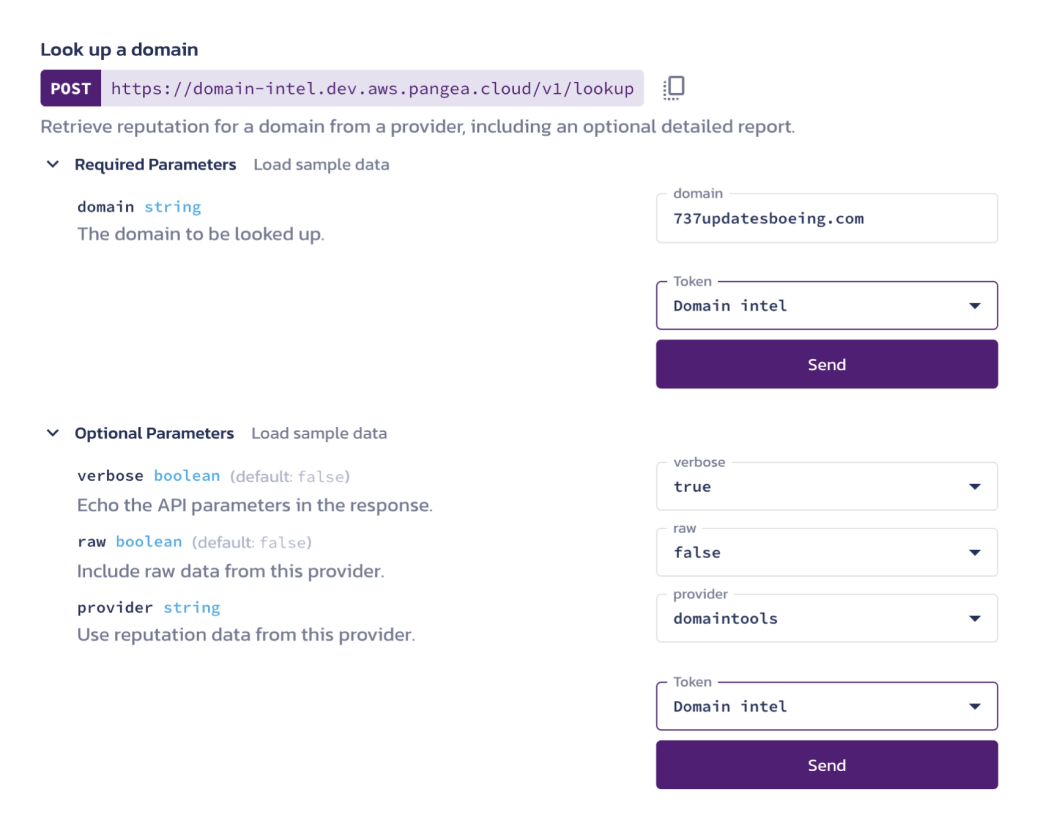The image size is (1040, 832).
Task: Click the provider dropdown arrow icon
Action: (x=975, y=619)
